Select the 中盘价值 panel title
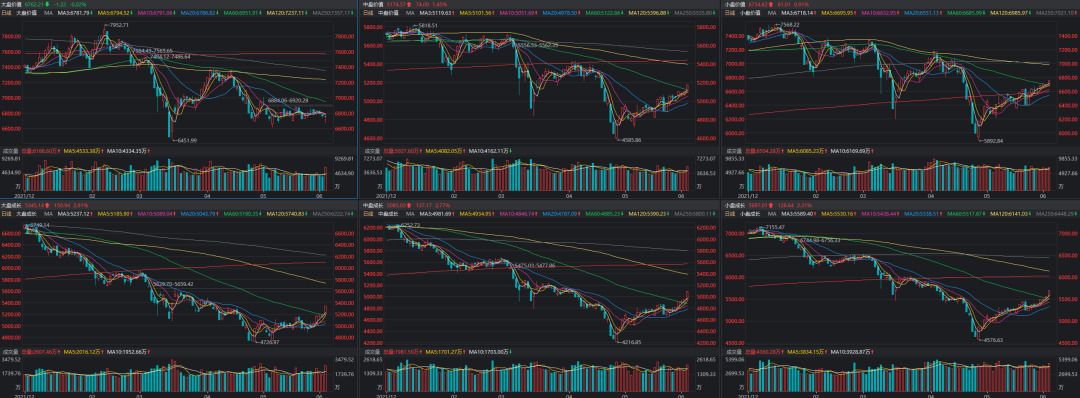The width and height of the screenshot is (1080, 398). click(x=369, y=4)
